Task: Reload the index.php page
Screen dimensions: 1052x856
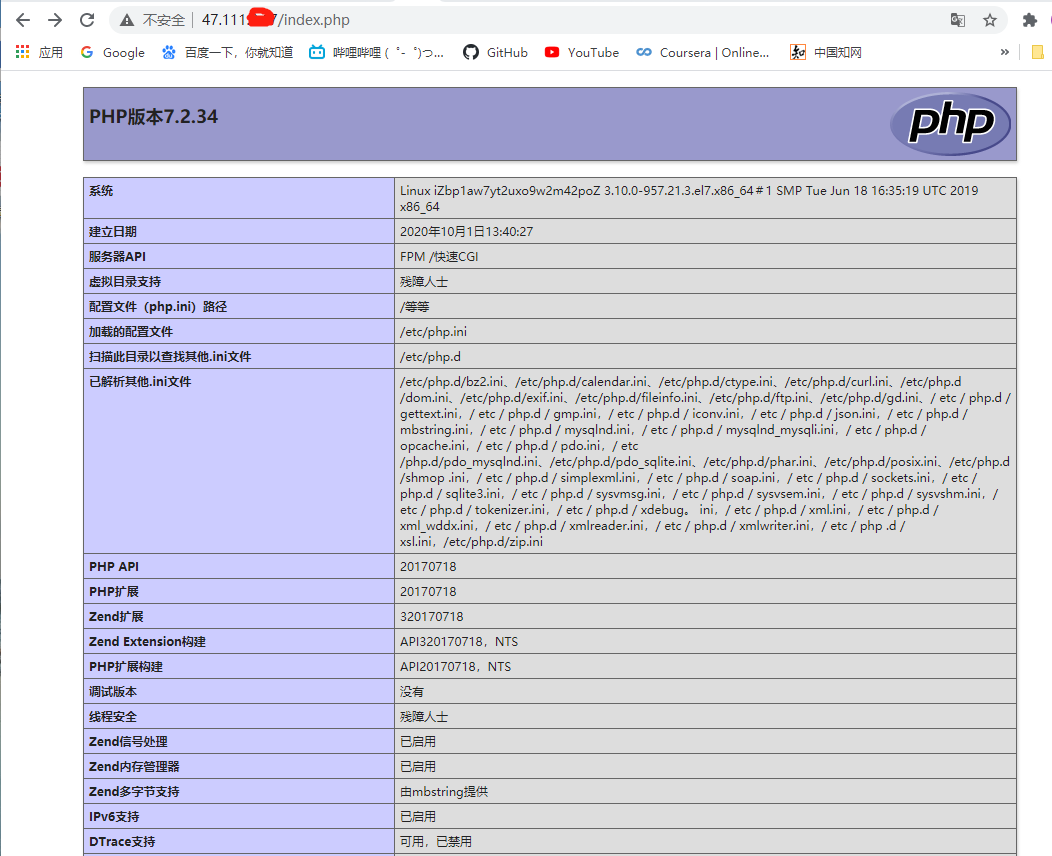Action: (x=88, y=19)
